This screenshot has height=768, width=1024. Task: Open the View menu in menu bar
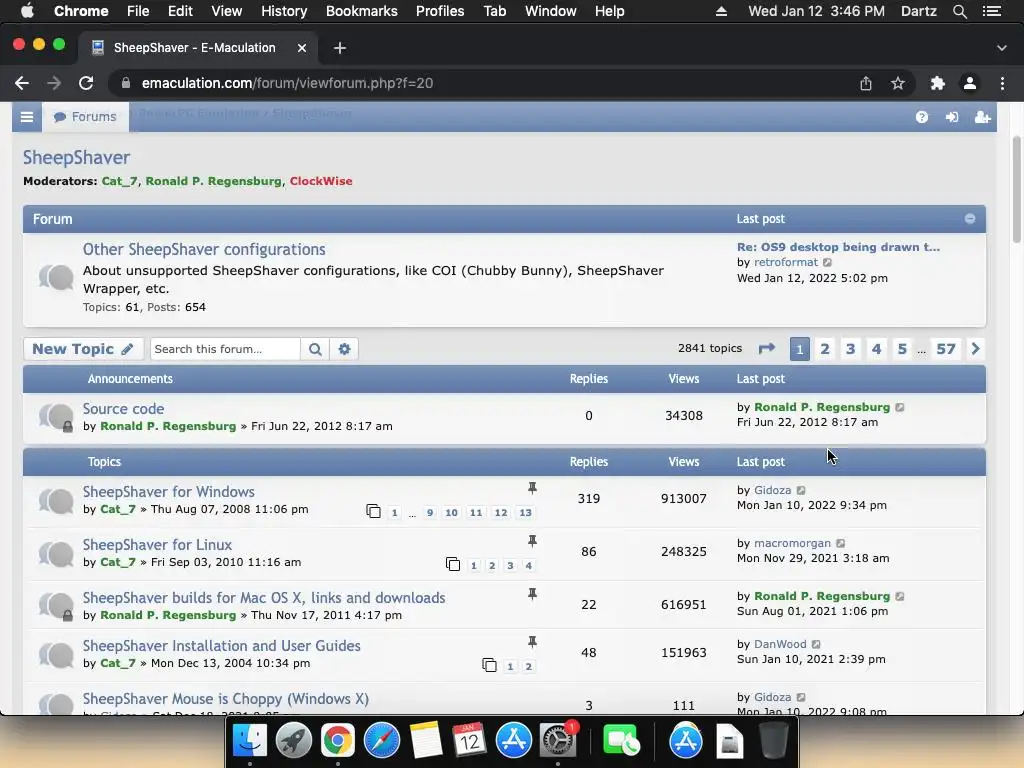coord(227,11)
